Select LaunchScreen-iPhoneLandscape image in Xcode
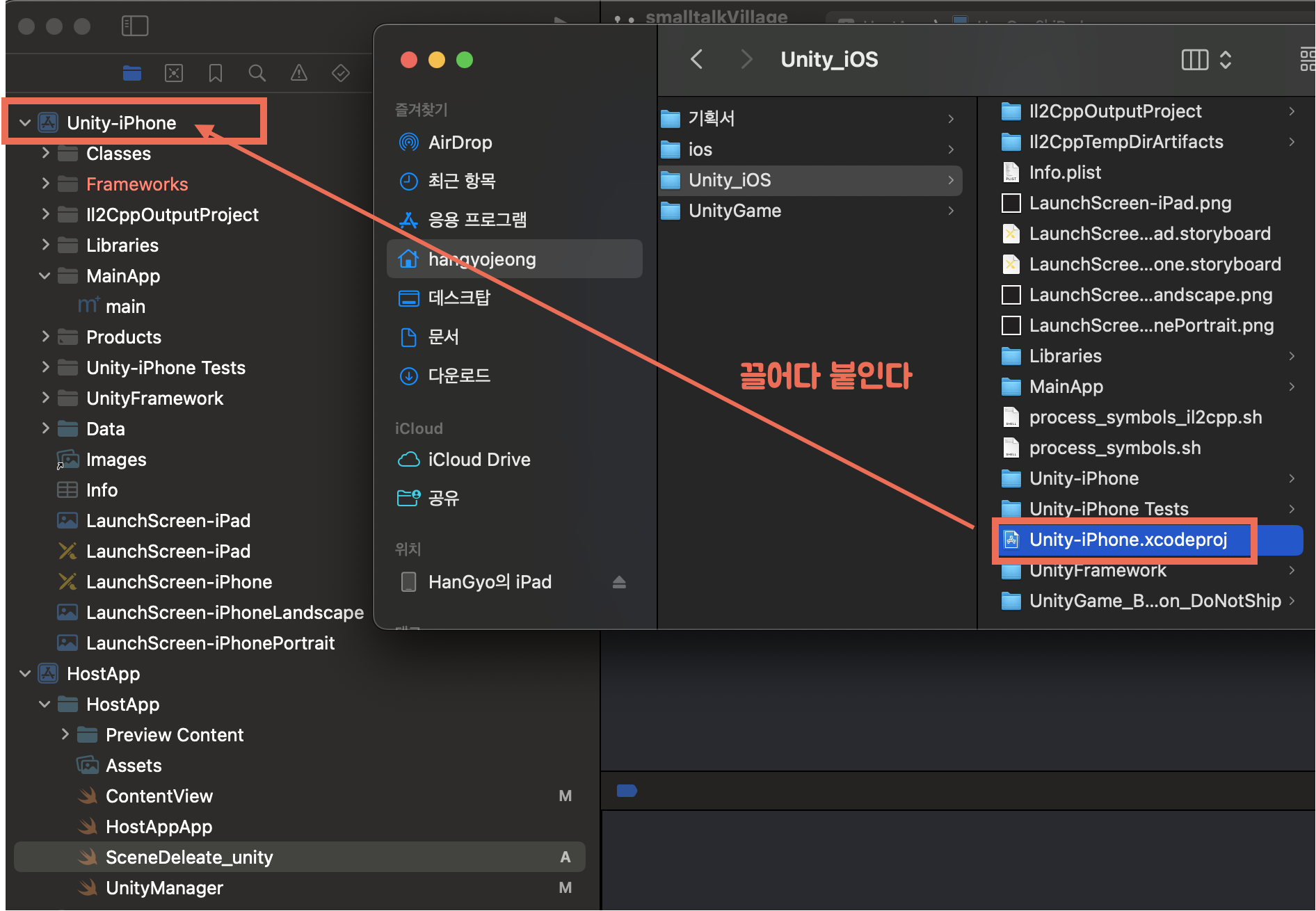This screenshot has height=911, width=1316. tap(299, 613)
